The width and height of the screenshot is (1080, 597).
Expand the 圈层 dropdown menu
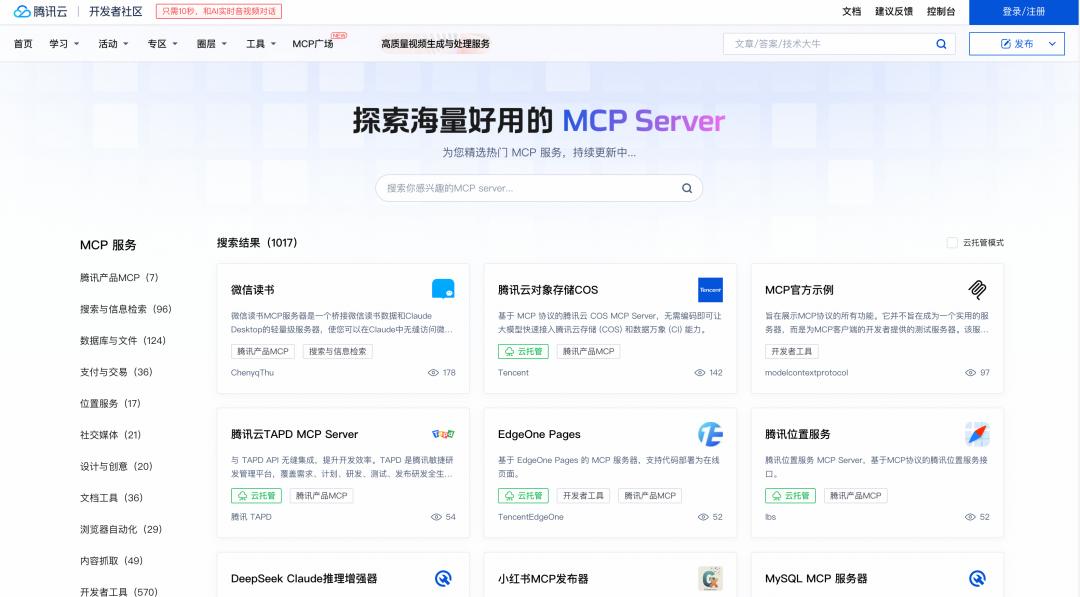(211, 44)
